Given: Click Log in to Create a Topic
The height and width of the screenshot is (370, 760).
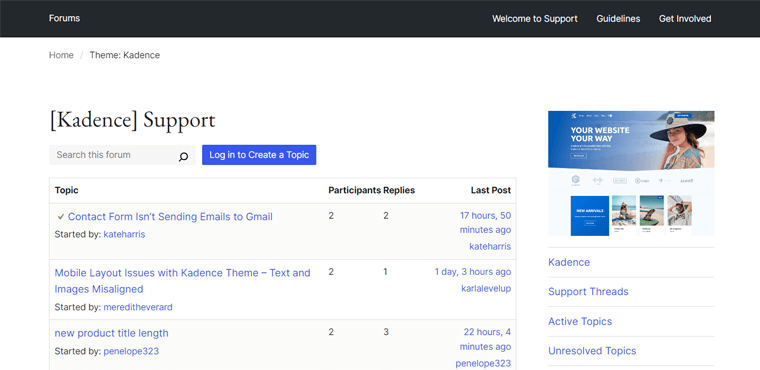Looking at the screenshot, I should click(x=259, y=155).
